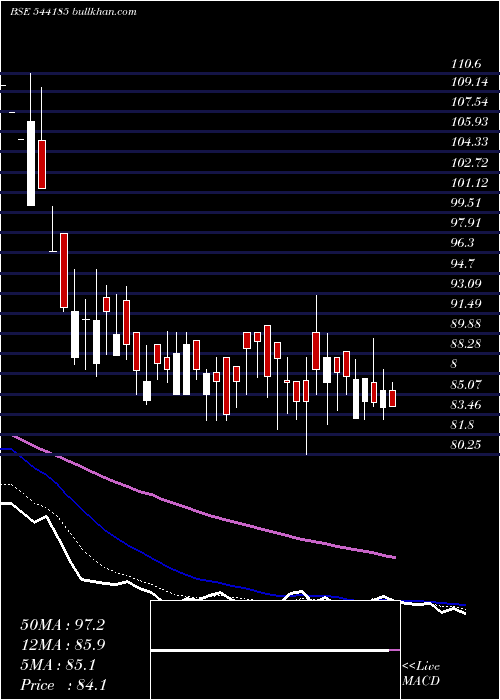The height and width of the screenshot is (700, 500).
Task: Select the 94.7 price axis label
Action: pyautogui.click(x=463, y=263)
